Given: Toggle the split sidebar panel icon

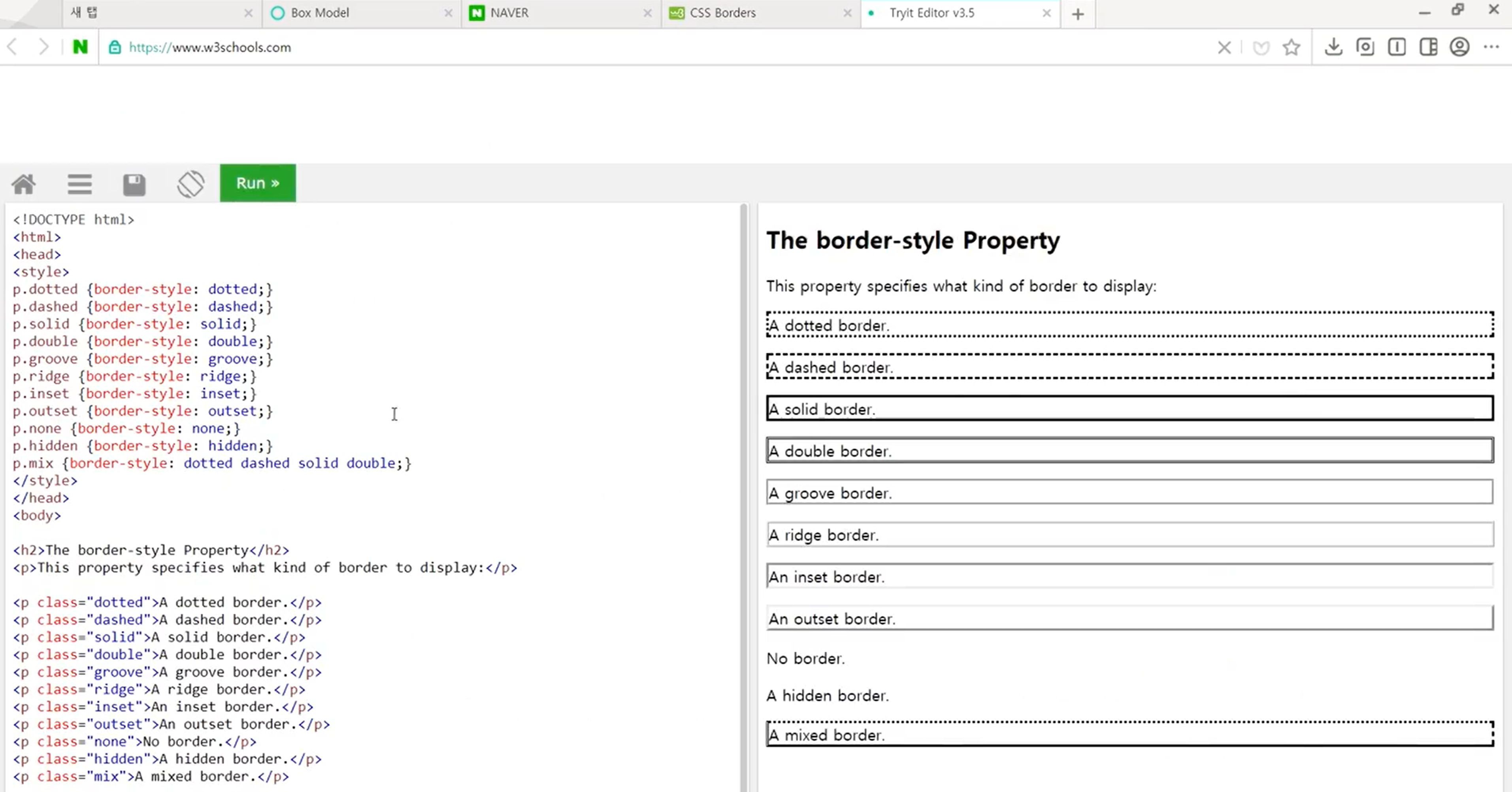Looking at the screenshot, I should point(1428,47).
